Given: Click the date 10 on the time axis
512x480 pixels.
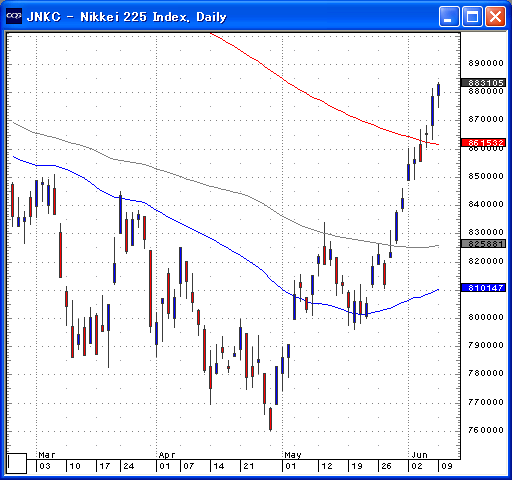Looking at the screenshot, I should coord(75,466).
